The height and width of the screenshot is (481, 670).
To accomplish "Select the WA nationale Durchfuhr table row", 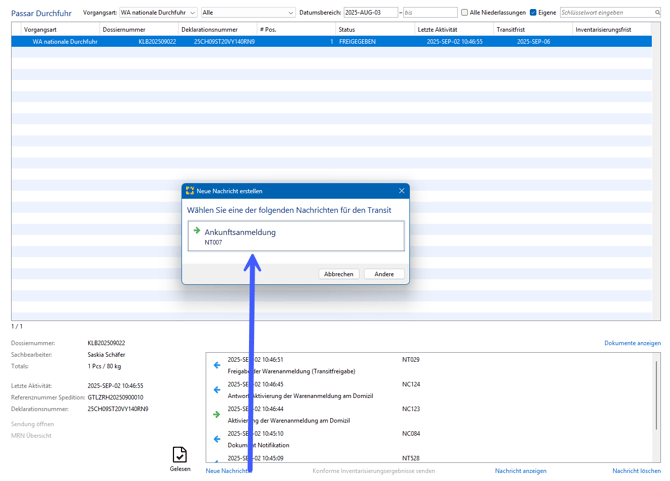I will pos(332,41).
